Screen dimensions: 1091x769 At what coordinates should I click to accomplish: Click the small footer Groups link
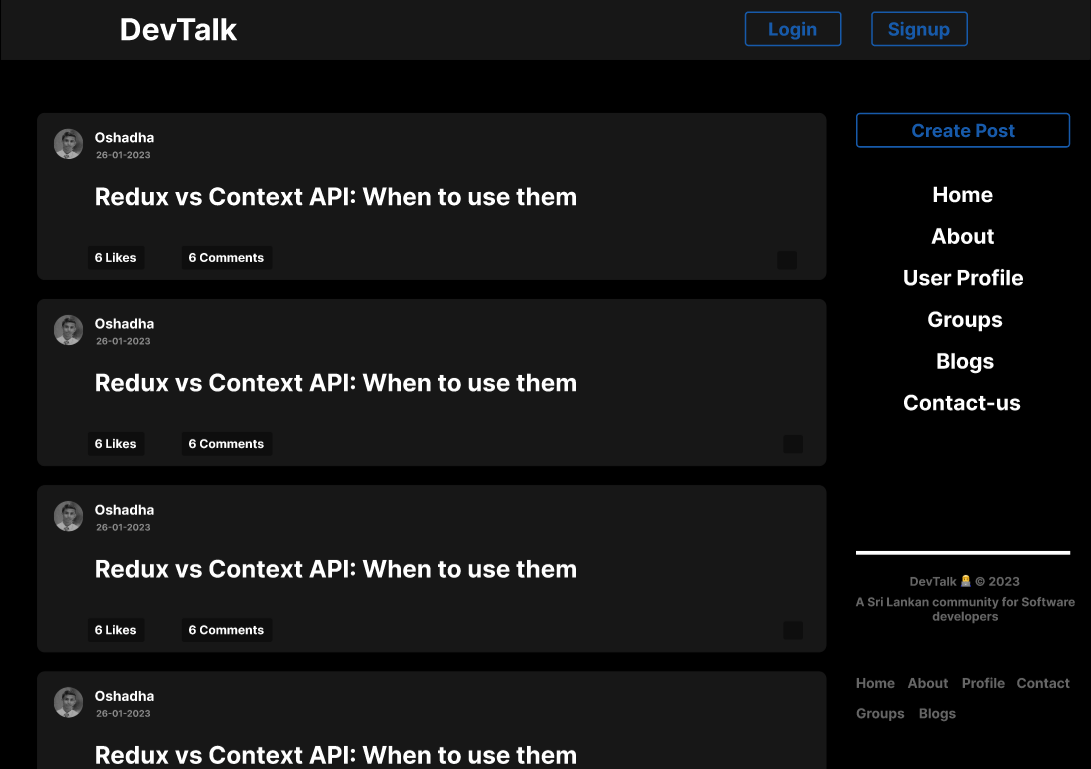pyautogui.click(x=880, y=714)
